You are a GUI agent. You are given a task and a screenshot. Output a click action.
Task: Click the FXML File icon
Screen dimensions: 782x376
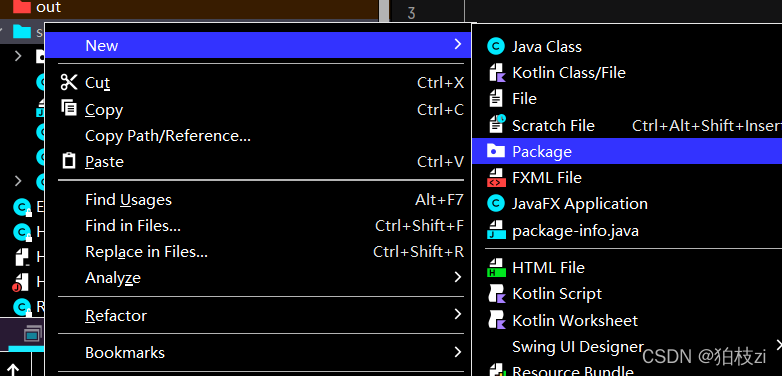[x=496, y=178]
